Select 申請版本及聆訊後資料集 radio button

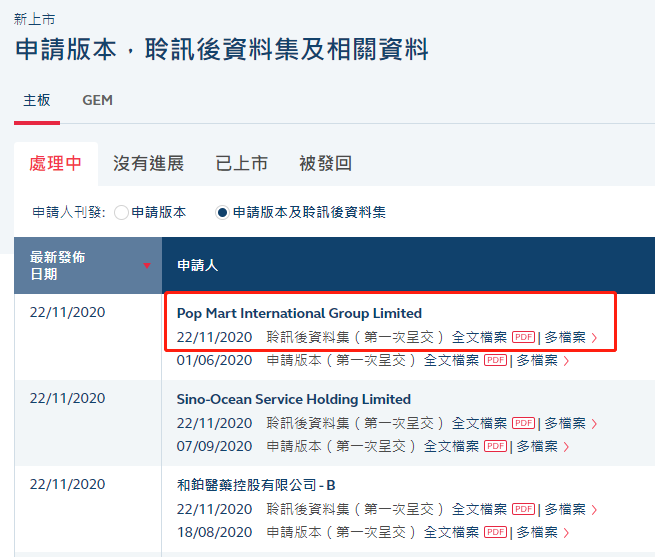(222, 213)
